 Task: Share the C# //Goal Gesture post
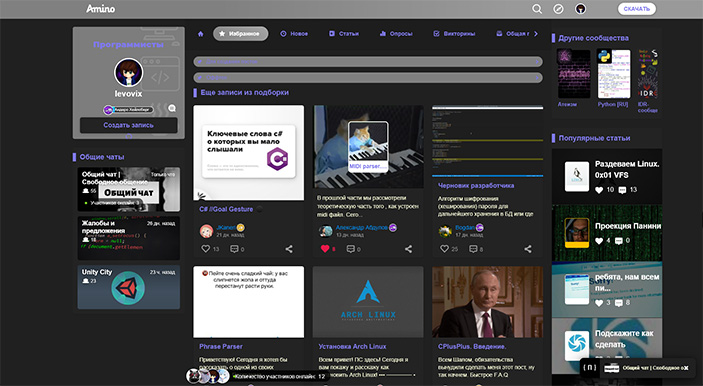tap(289, 249)
